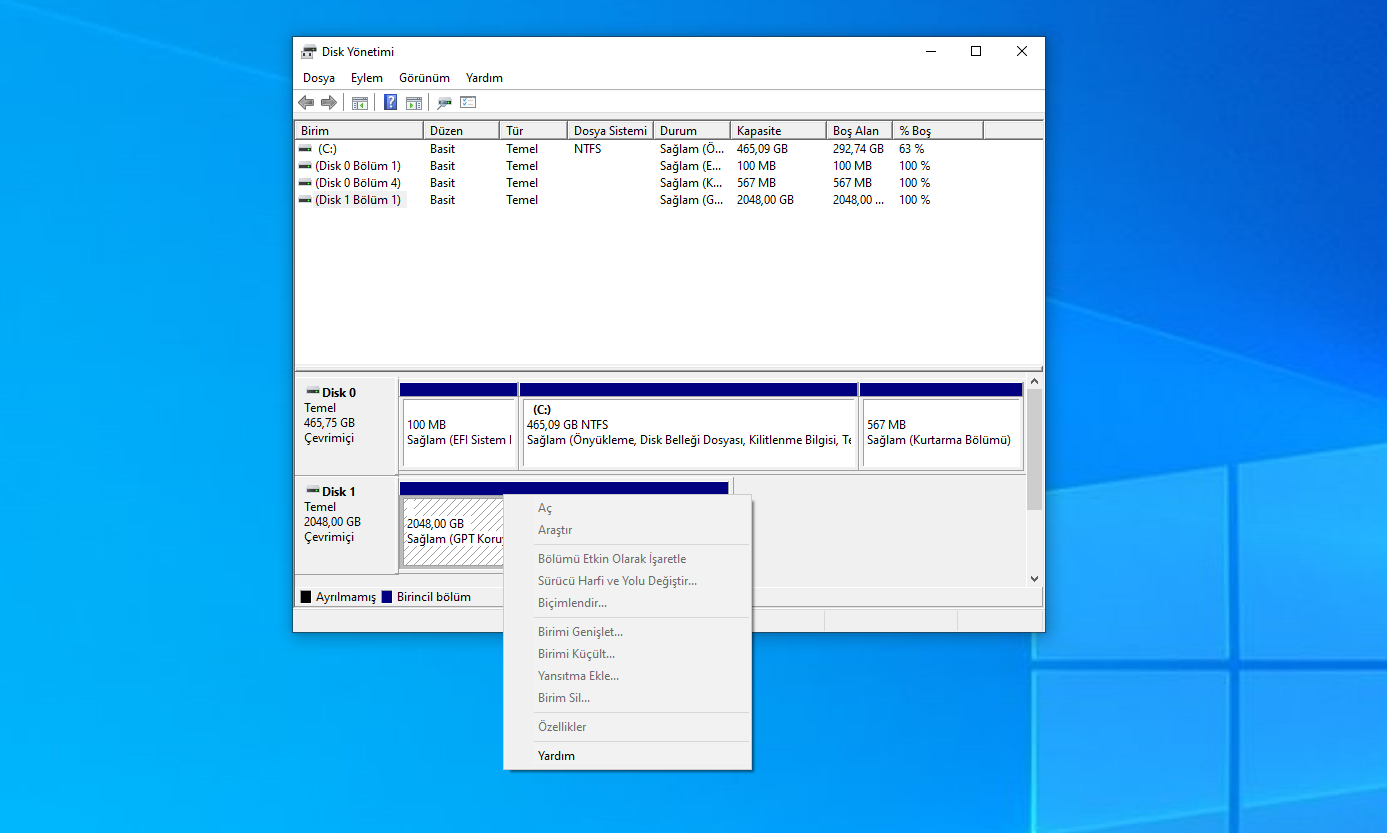Click the Forward arrow toolbar icon
Viewport: 1387px width, 833px height.
click(x=328, y=103)
